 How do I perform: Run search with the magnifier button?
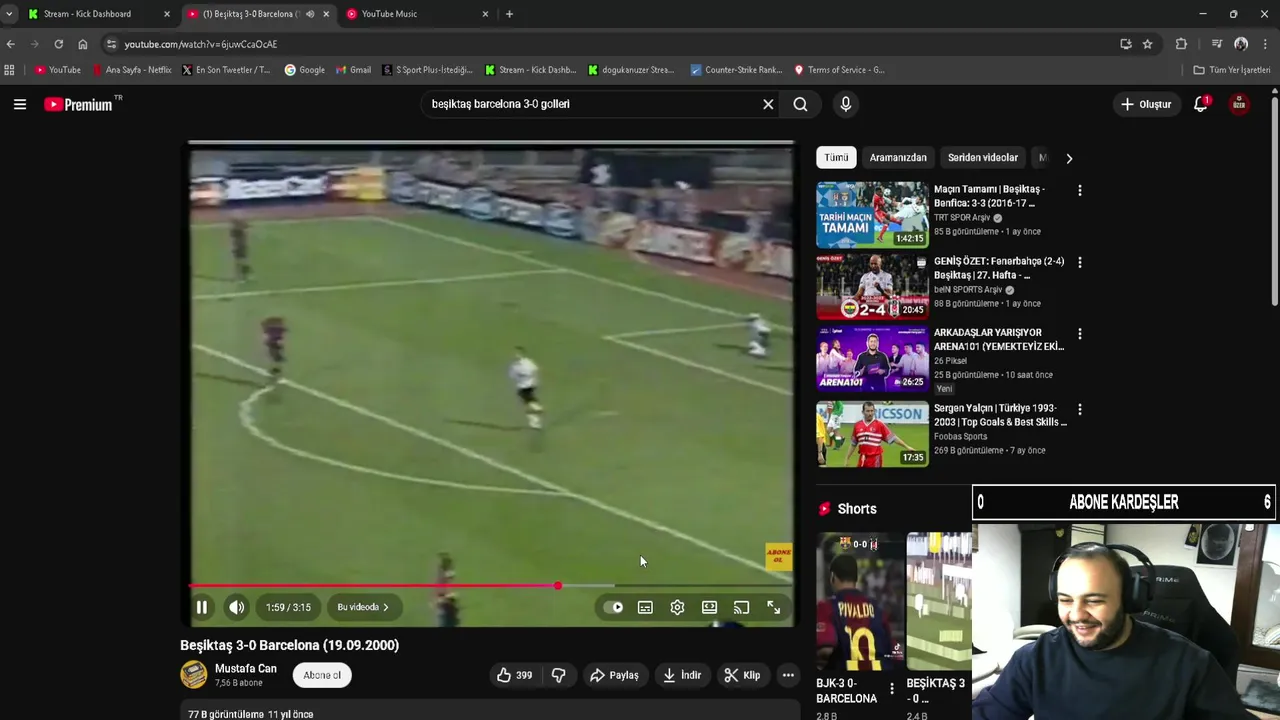(800, 104)
